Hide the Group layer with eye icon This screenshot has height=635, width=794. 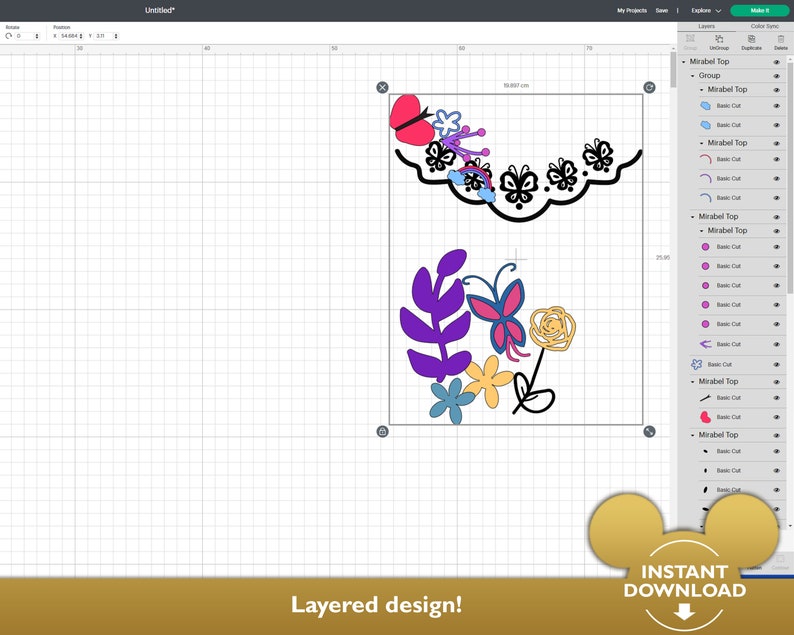[776, 76]
